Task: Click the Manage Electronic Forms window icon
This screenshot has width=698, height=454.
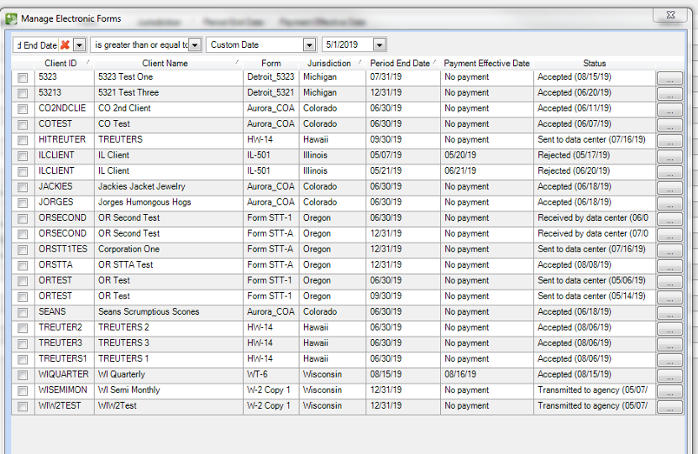Action: coord(10,15)
